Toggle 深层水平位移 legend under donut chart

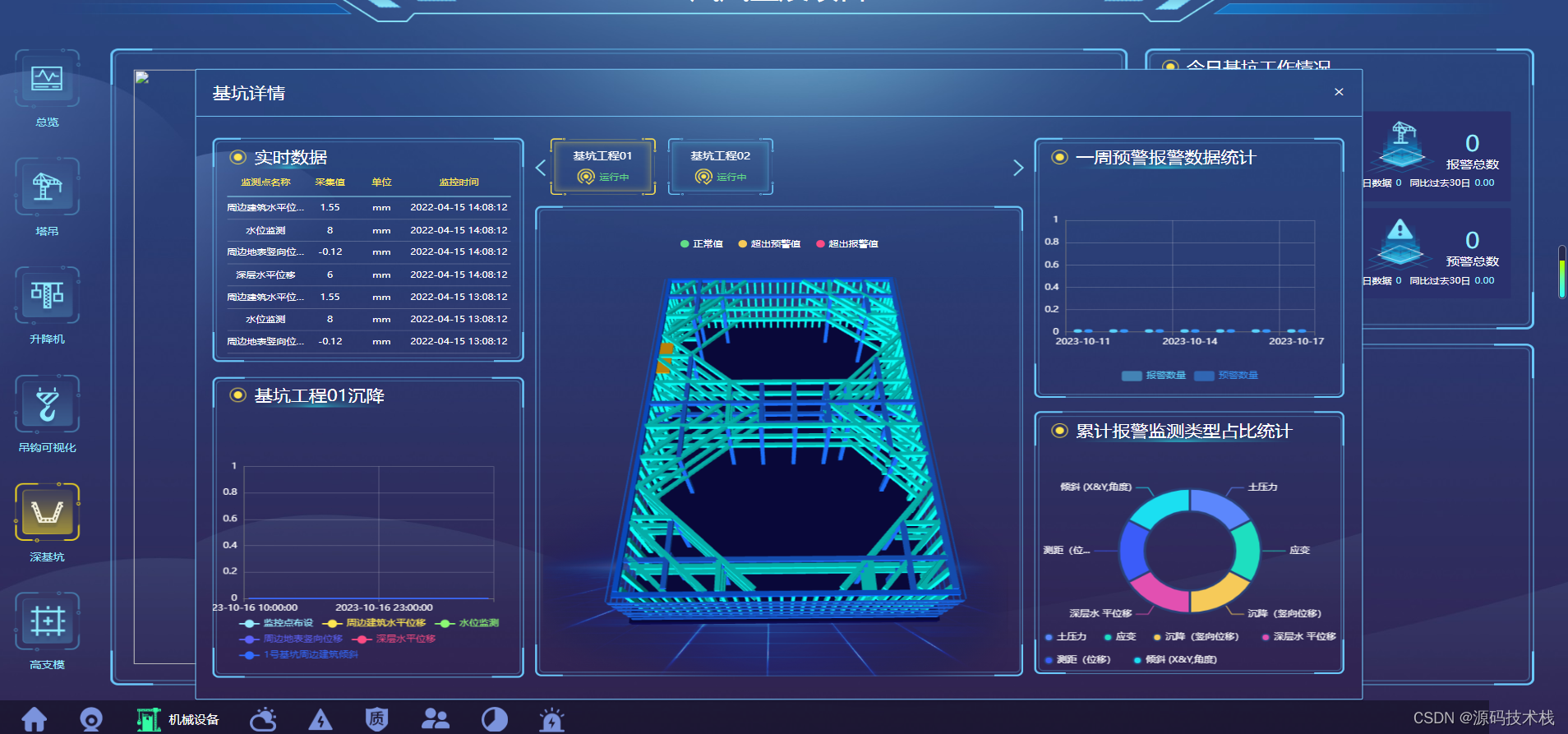click(x=1299, y=637)
